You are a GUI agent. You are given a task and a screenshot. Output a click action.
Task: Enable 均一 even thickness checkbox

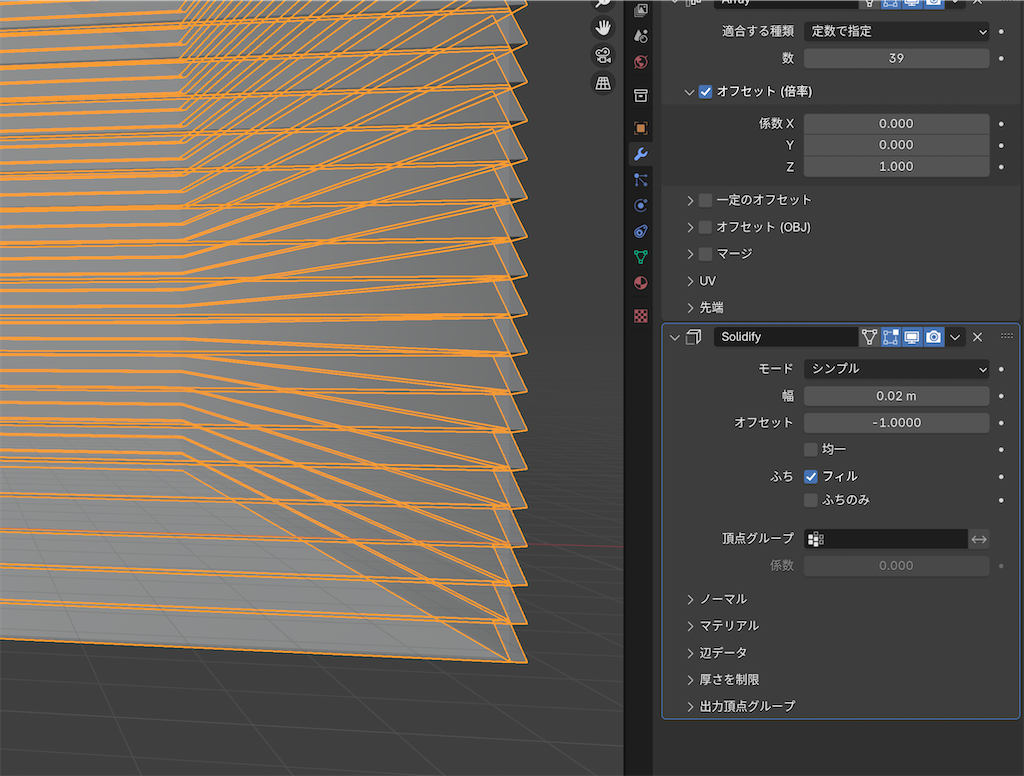tap(810, 449)
